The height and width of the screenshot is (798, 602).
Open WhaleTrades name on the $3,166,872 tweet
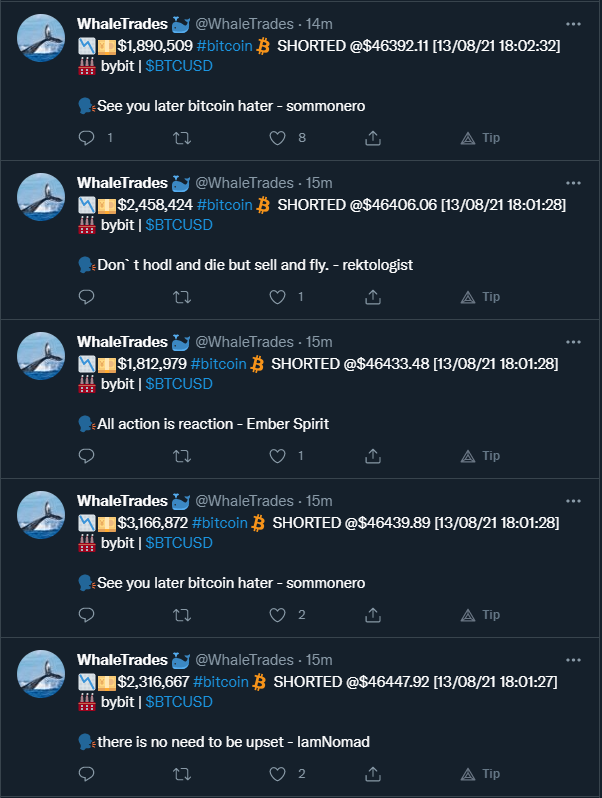click(122, 501)
